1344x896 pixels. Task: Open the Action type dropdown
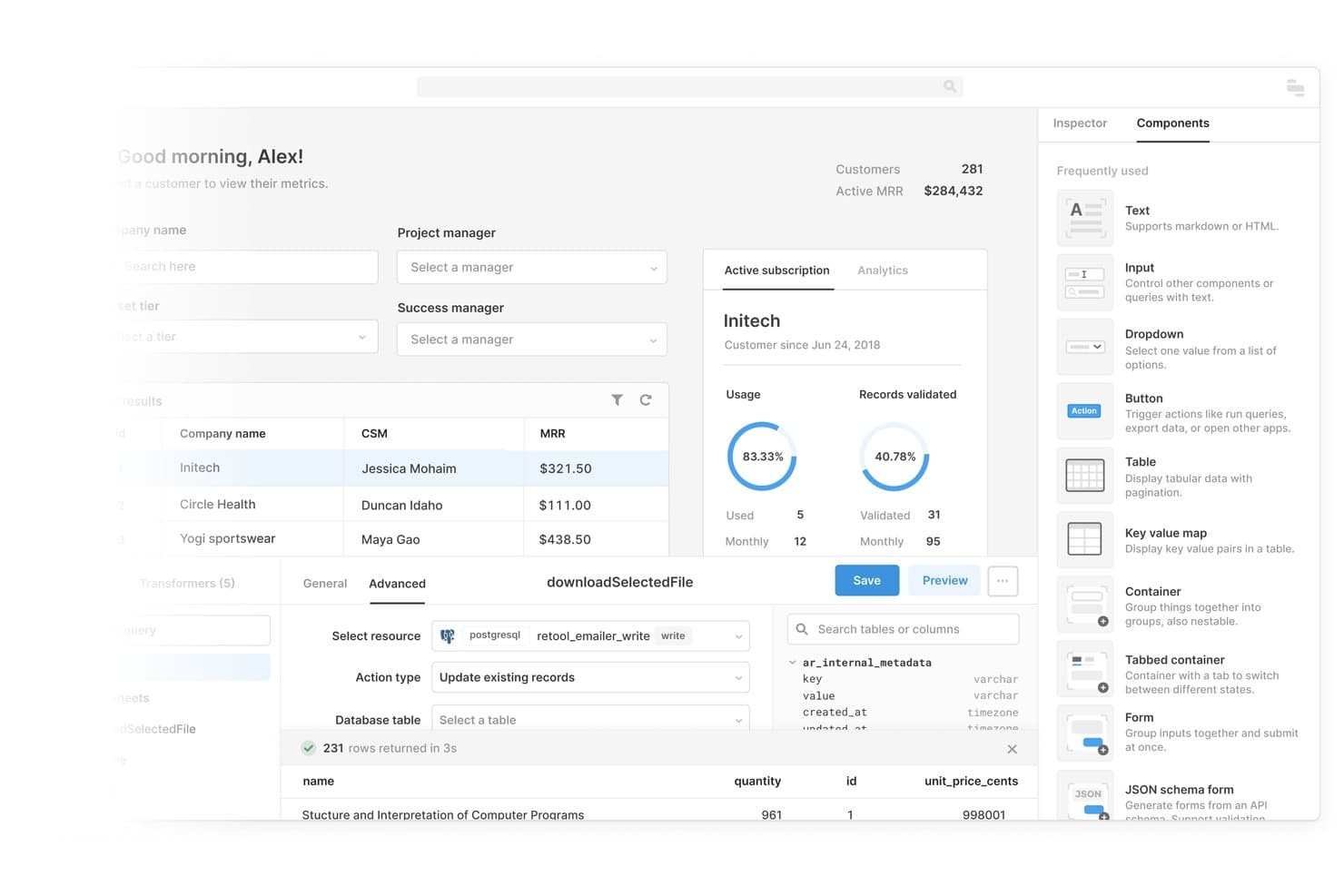(x=590, y=677)
